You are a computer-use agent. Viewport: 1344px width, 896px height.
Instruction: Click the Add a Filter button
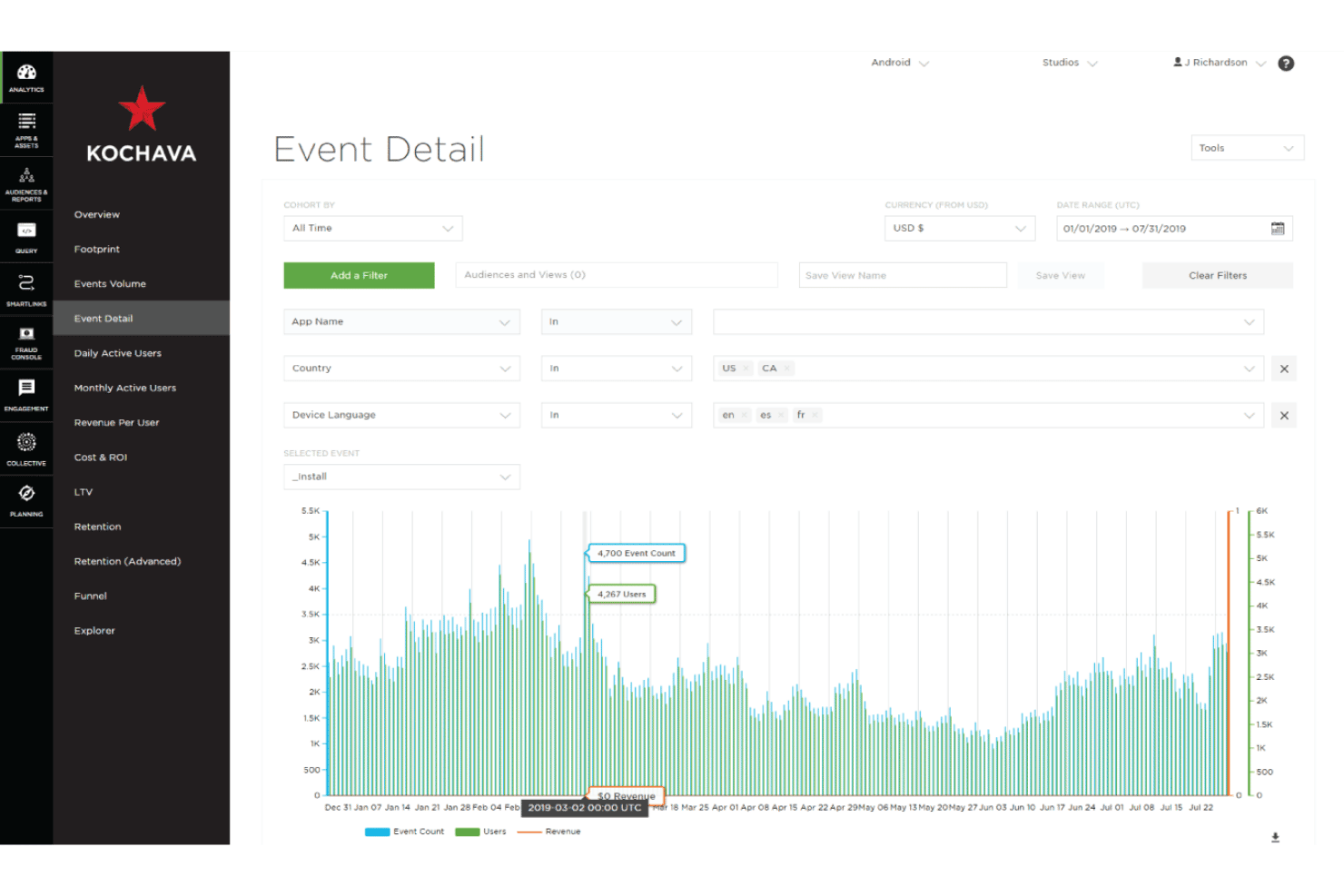359,275
